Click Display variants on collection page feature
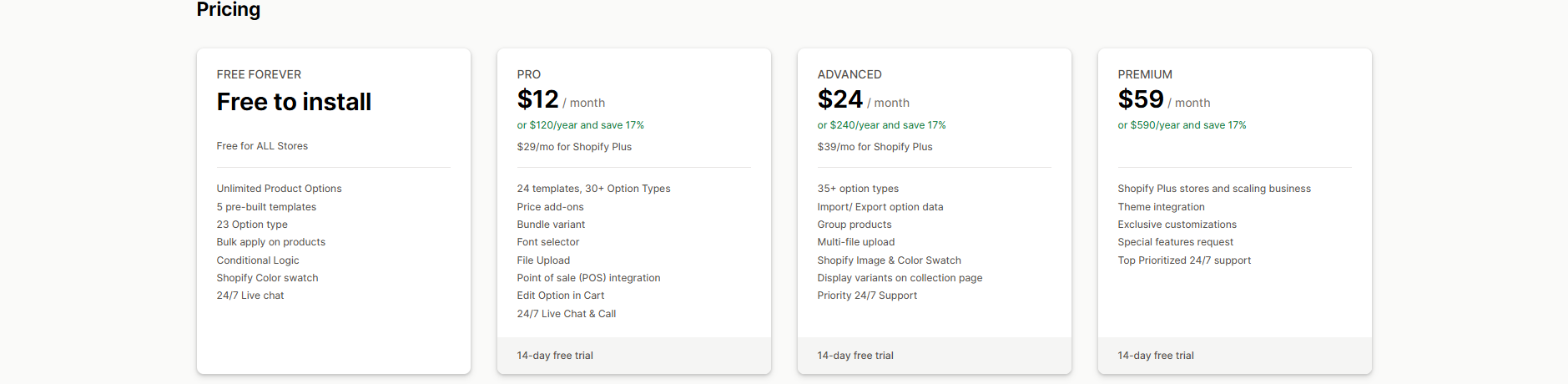 [900, 278]
